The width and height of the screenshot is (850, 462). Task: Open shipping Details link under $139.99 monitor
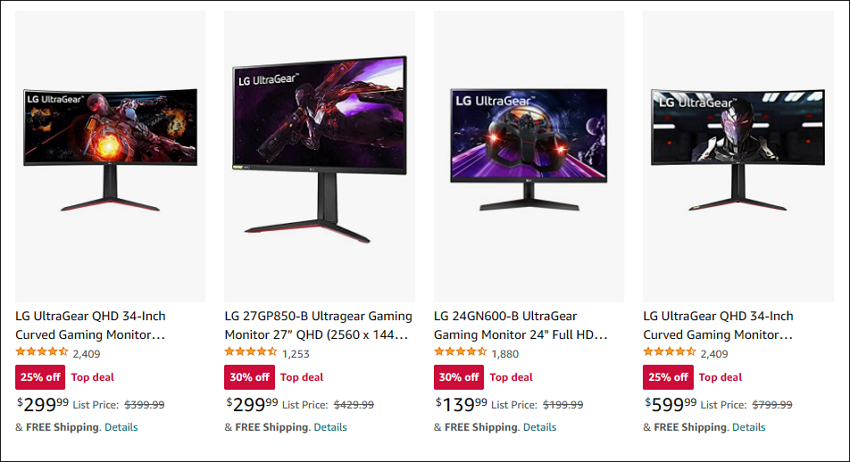pos(539,427)
